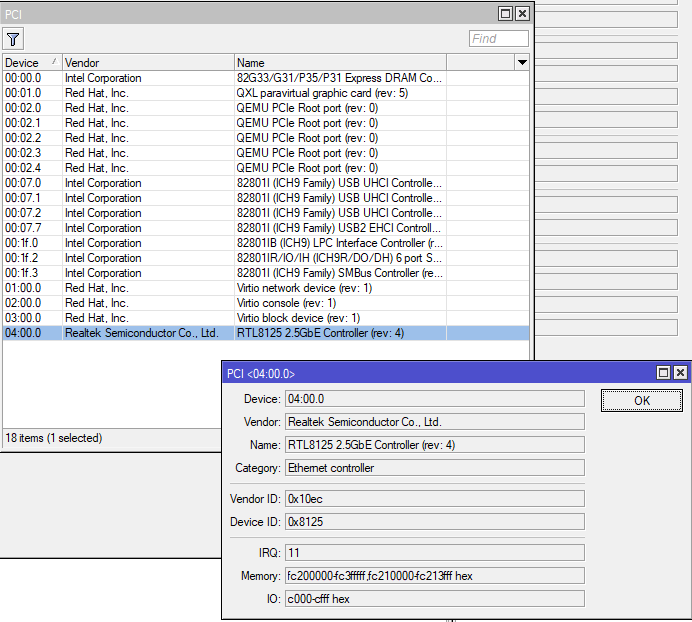Maximize the PCI list window
The width and height of the screenshot is (692, 622).
505,14
